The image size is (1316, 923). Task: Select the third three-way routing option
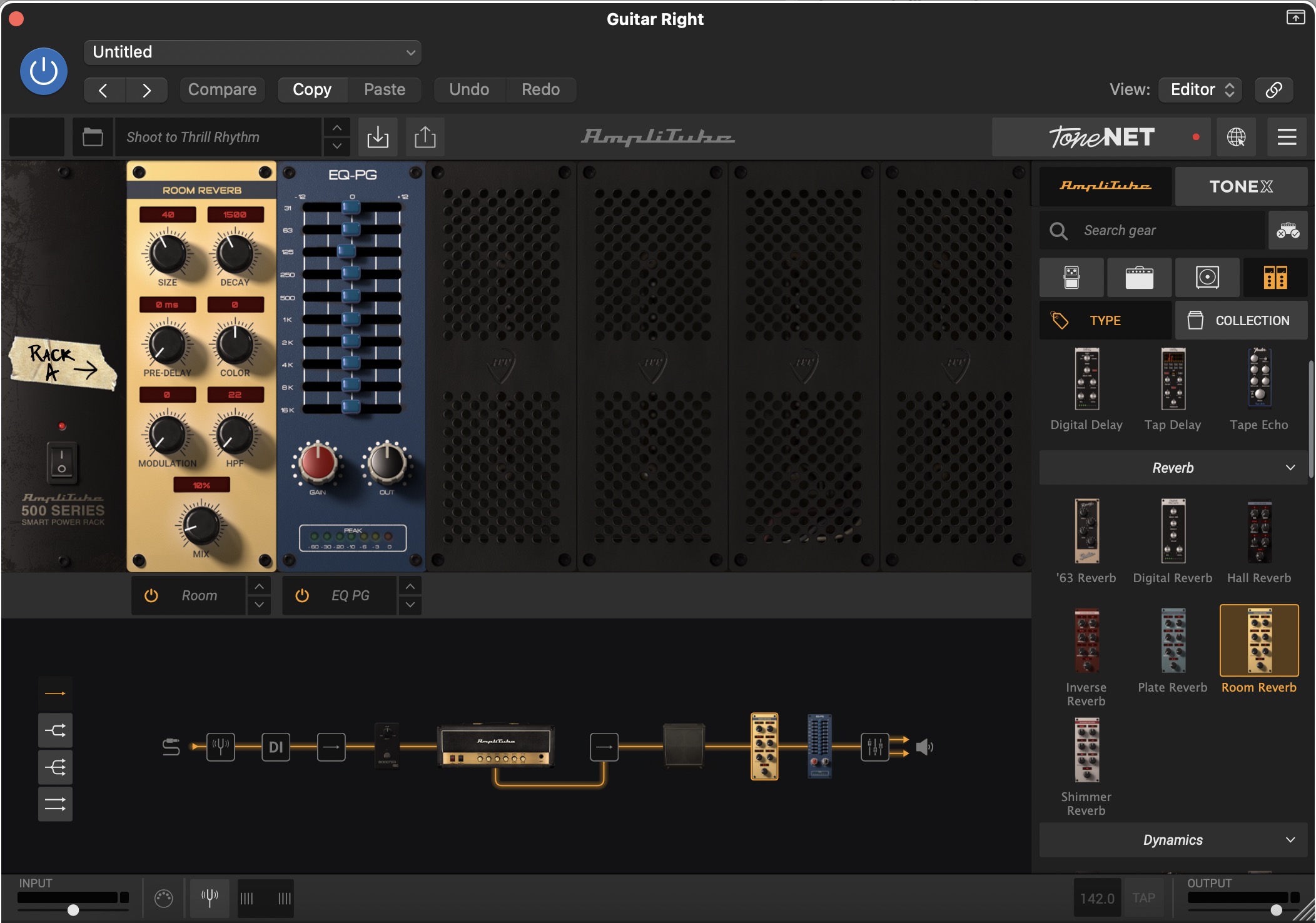click(55, 767)
